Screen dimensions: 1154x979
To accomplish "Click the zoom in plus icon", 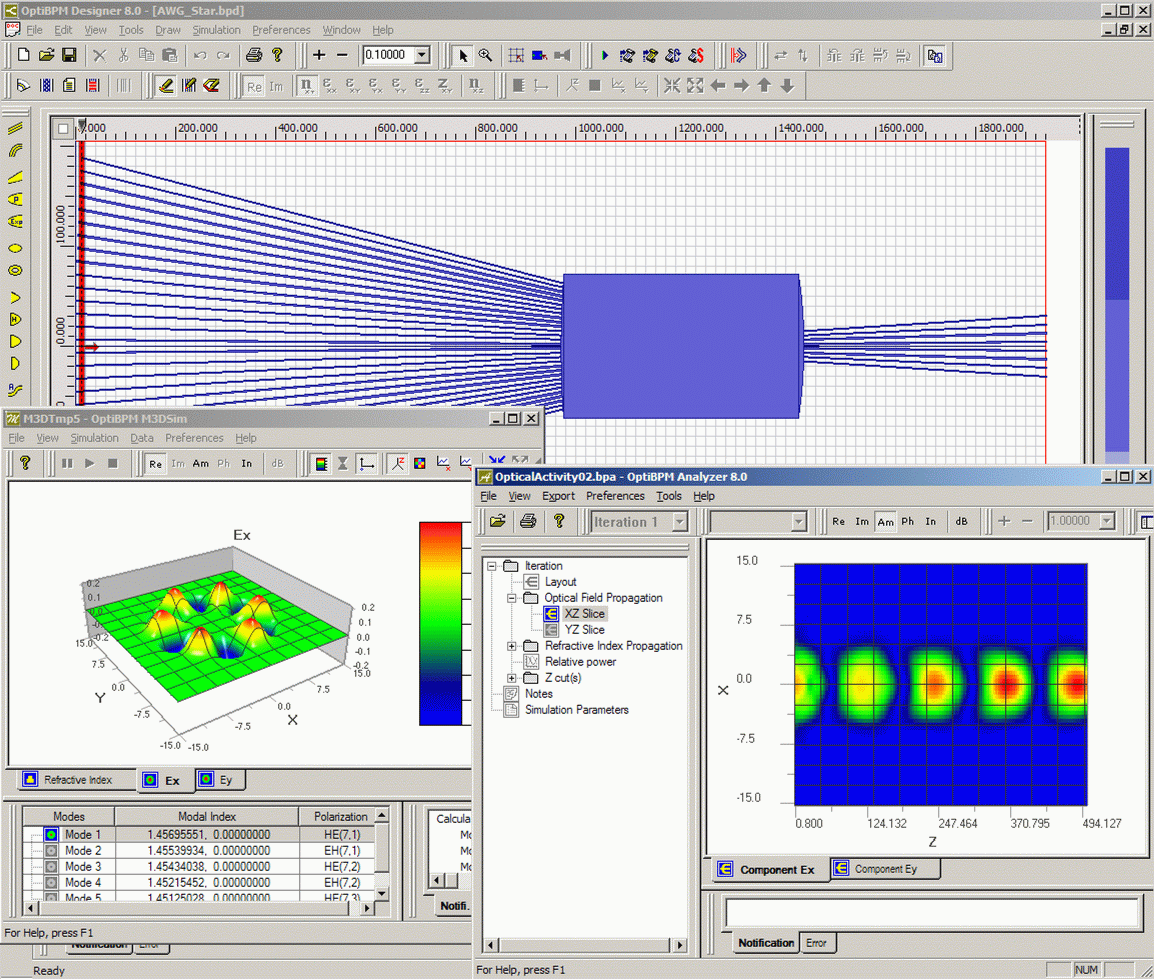I will (319, 56).
